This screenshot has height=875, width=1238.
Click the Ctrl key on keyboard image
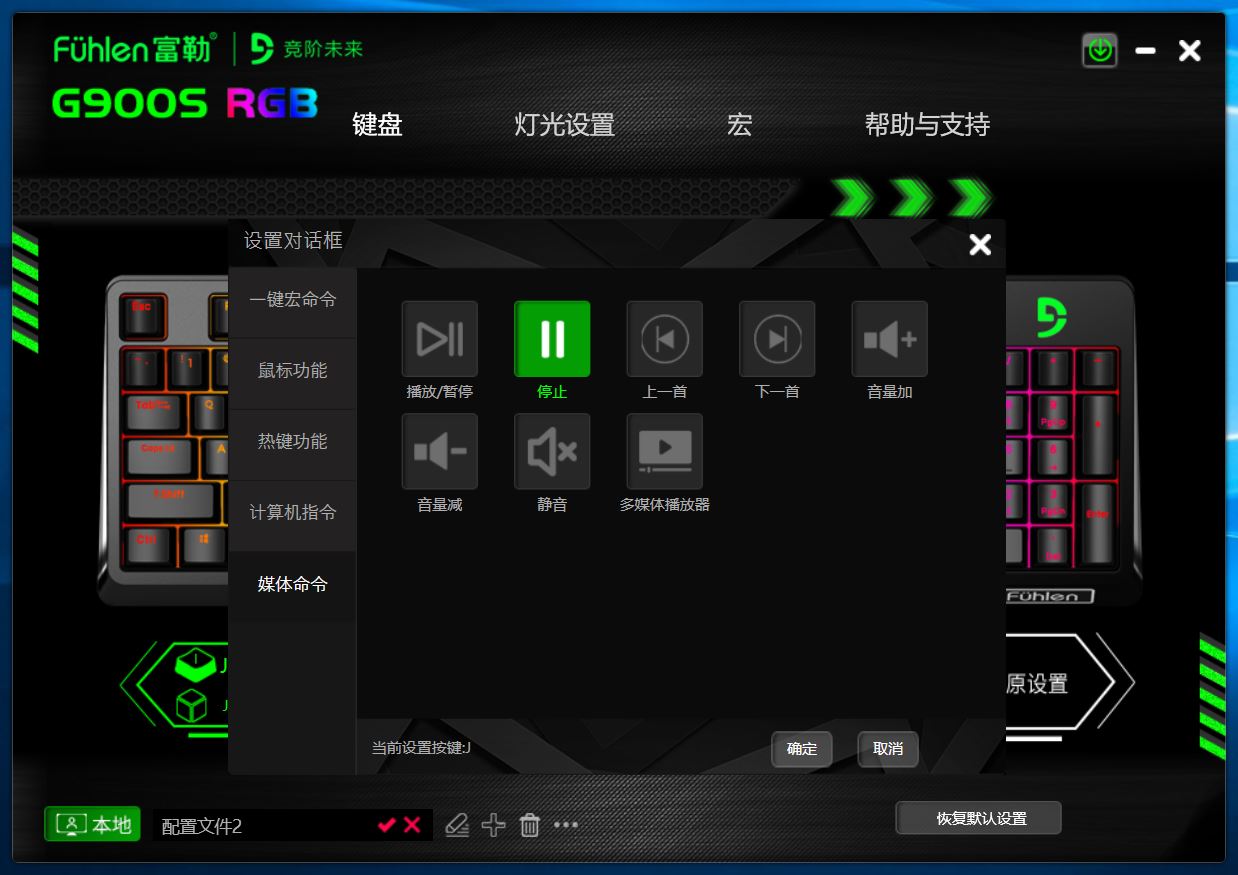[x=147, y=547]
